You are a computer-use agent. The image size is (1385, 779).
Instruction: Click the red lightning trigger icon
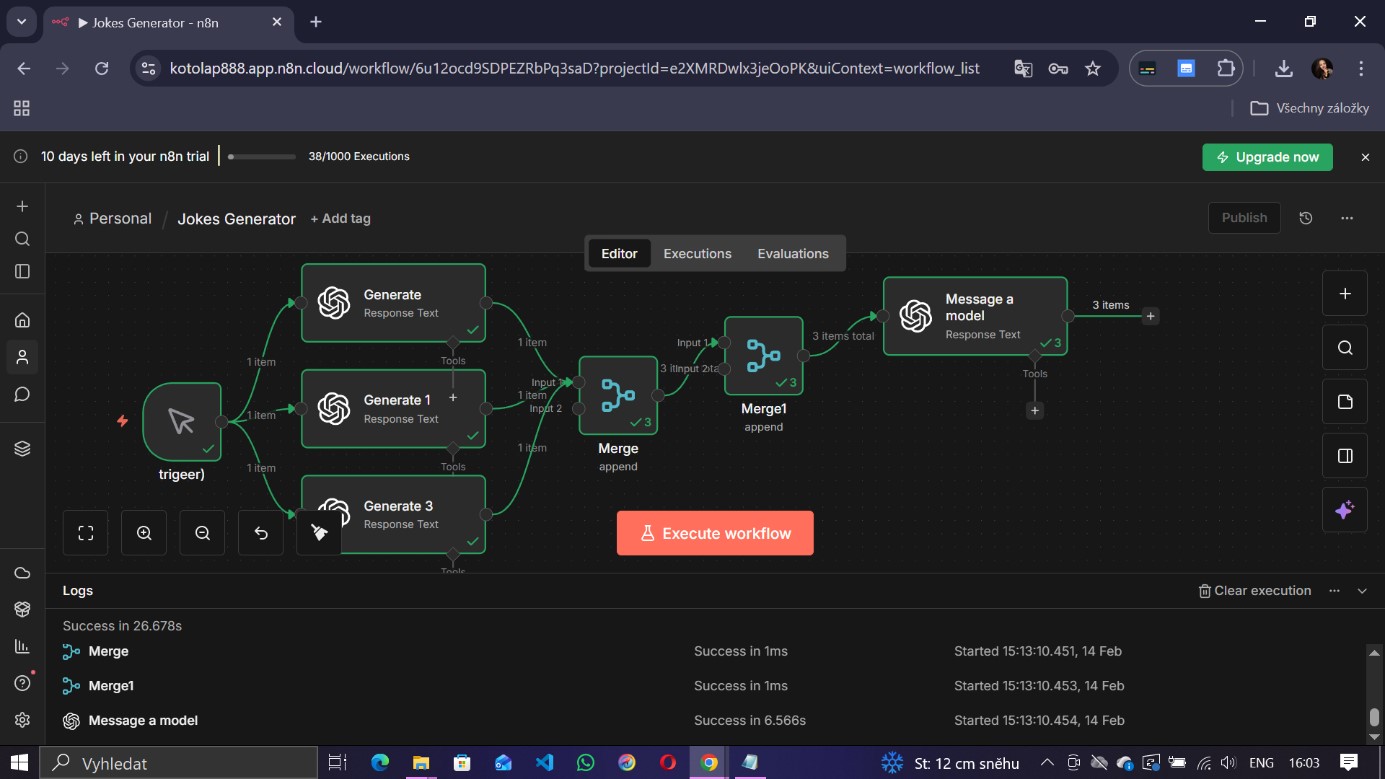click(x=123, y=421)
